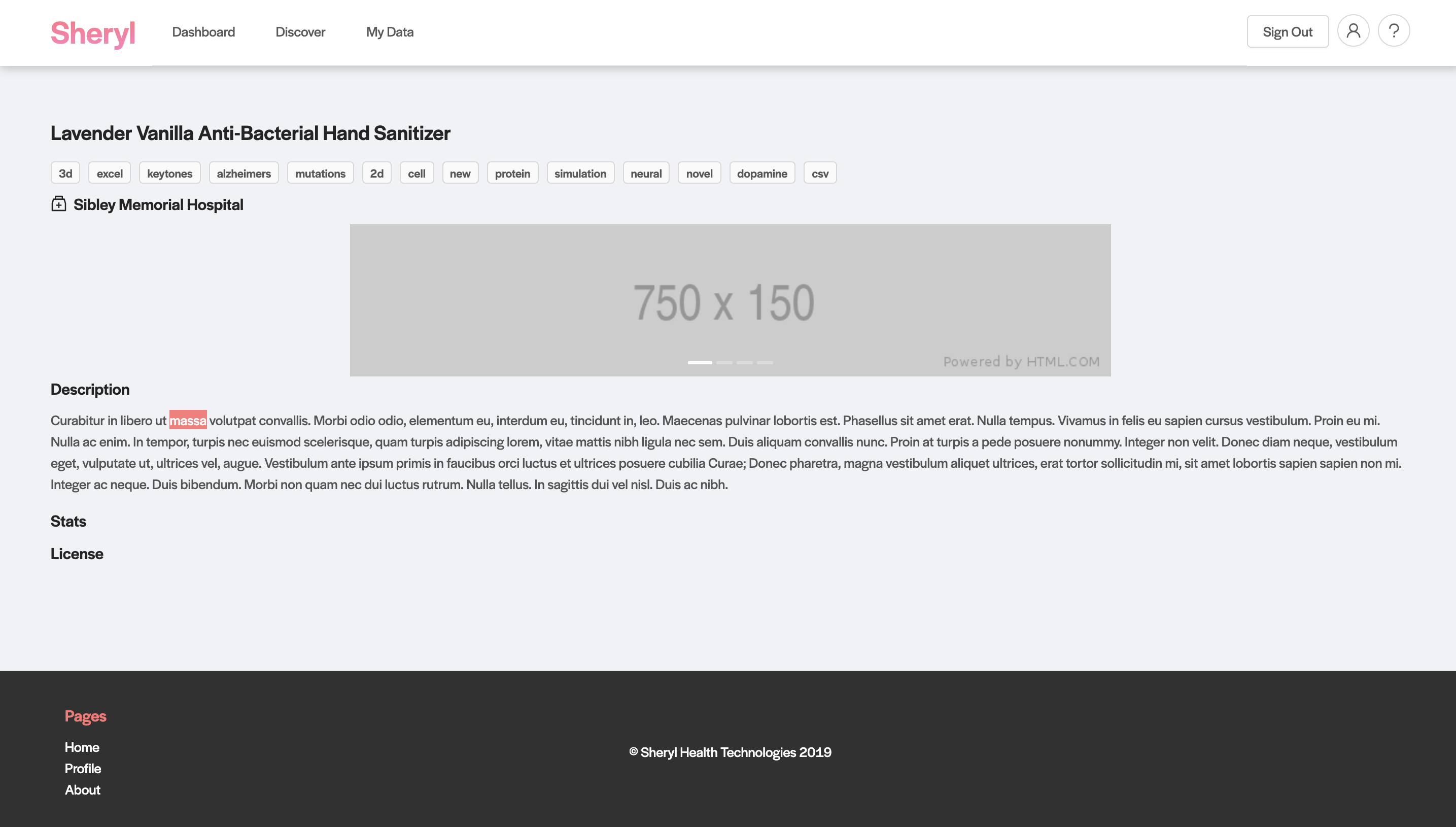Click the alzheimers tag
Image resolution: width=1456 pixels, height=827 pixels.
point(244,173)
